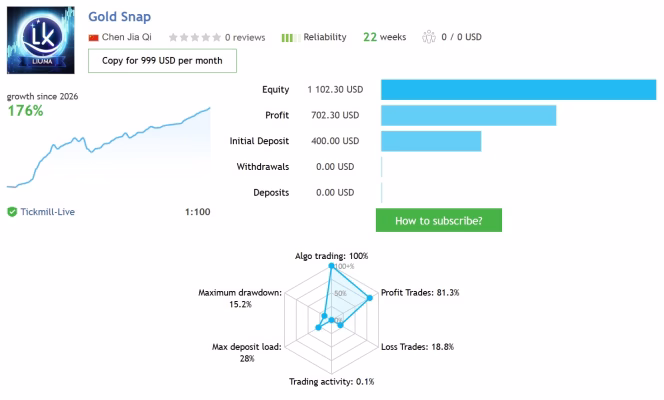Open the Gold Snap title link
664x400 pixels.
[x=119, y=17]
